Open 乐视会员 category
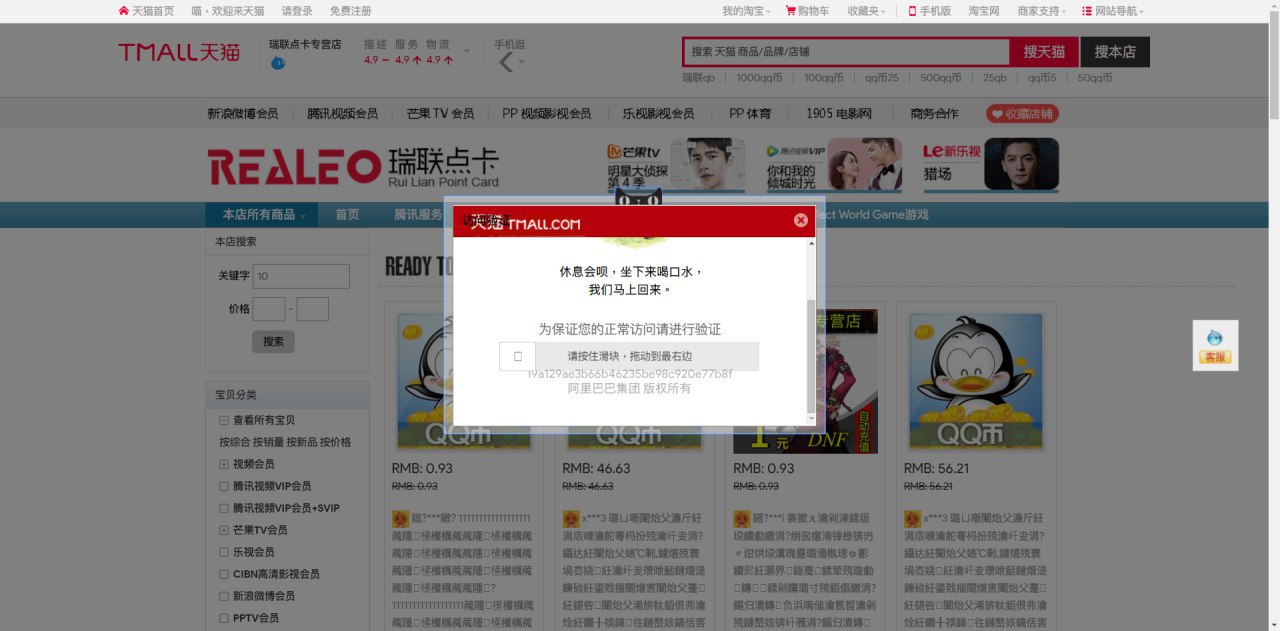The width and height of the screenshot is (1280, 631). coord(253,552)
